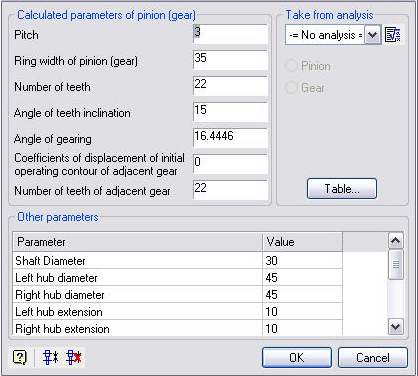The image size is (418, 376).
Task: Click the gear shaft icon without red cross
Action: 50,358
